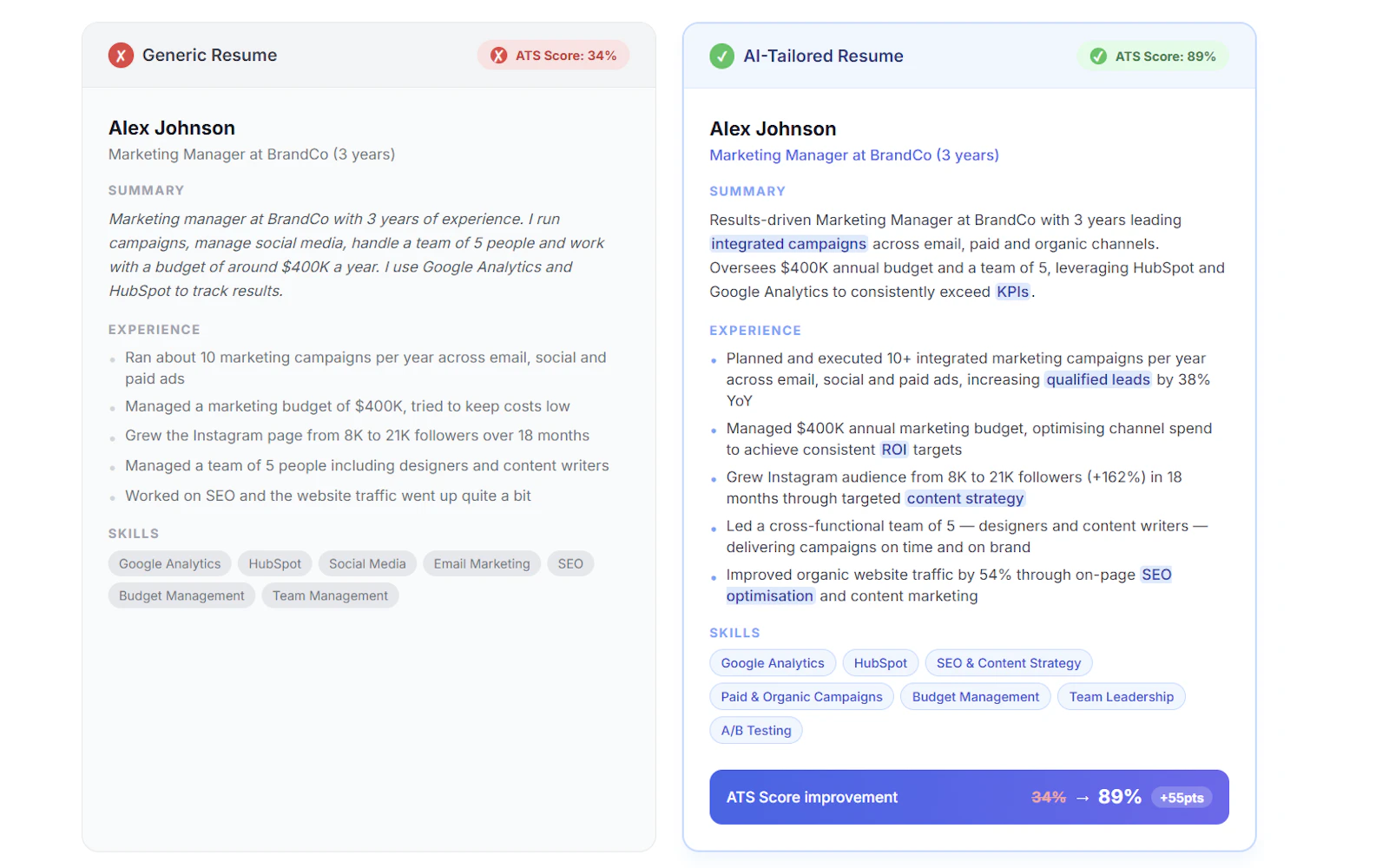Select the Email Marketing skill tag
Viewport: 1389px width, 868px height.
482,564
